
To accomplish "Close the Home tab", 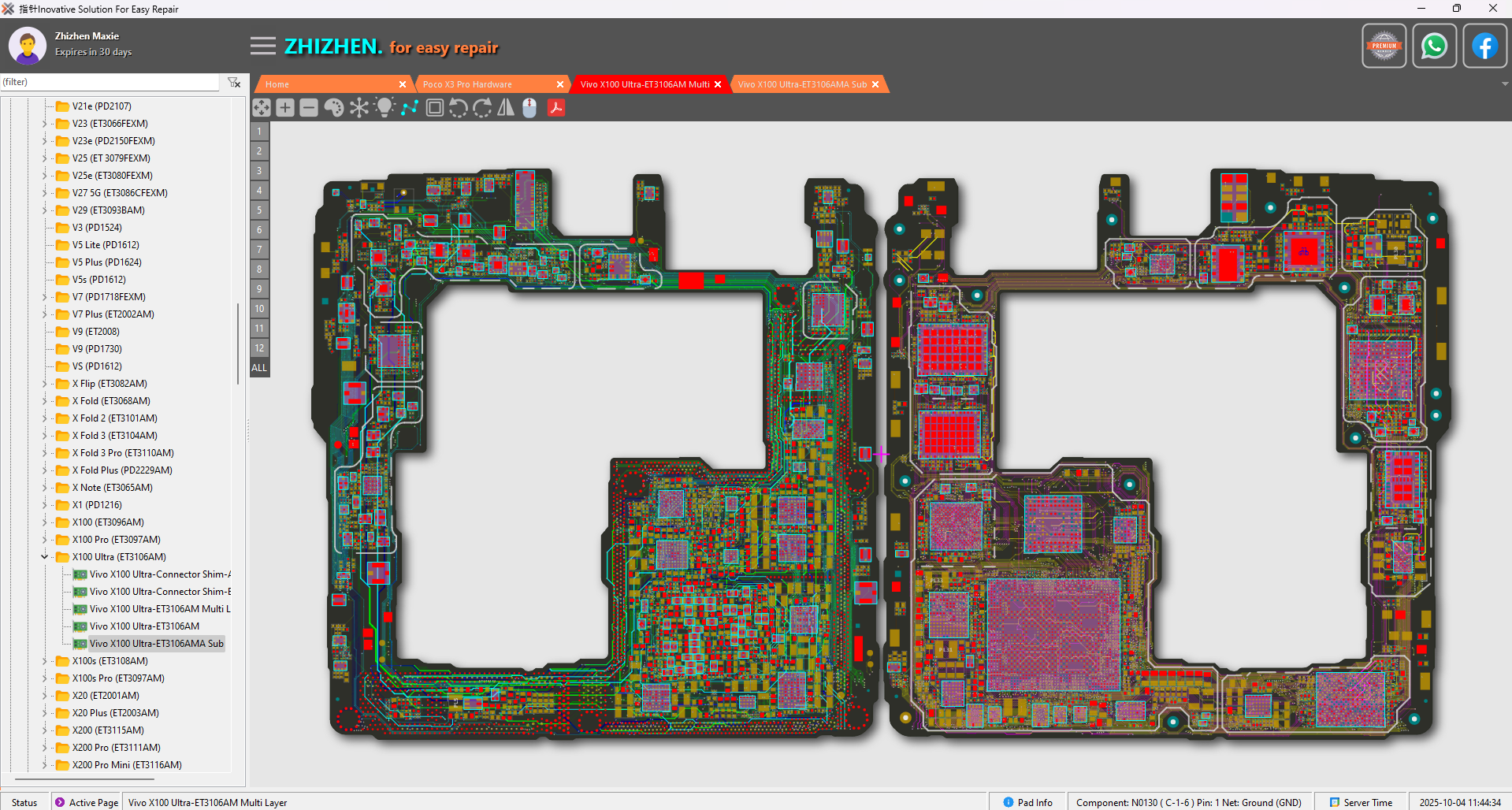I will (403, 84).
